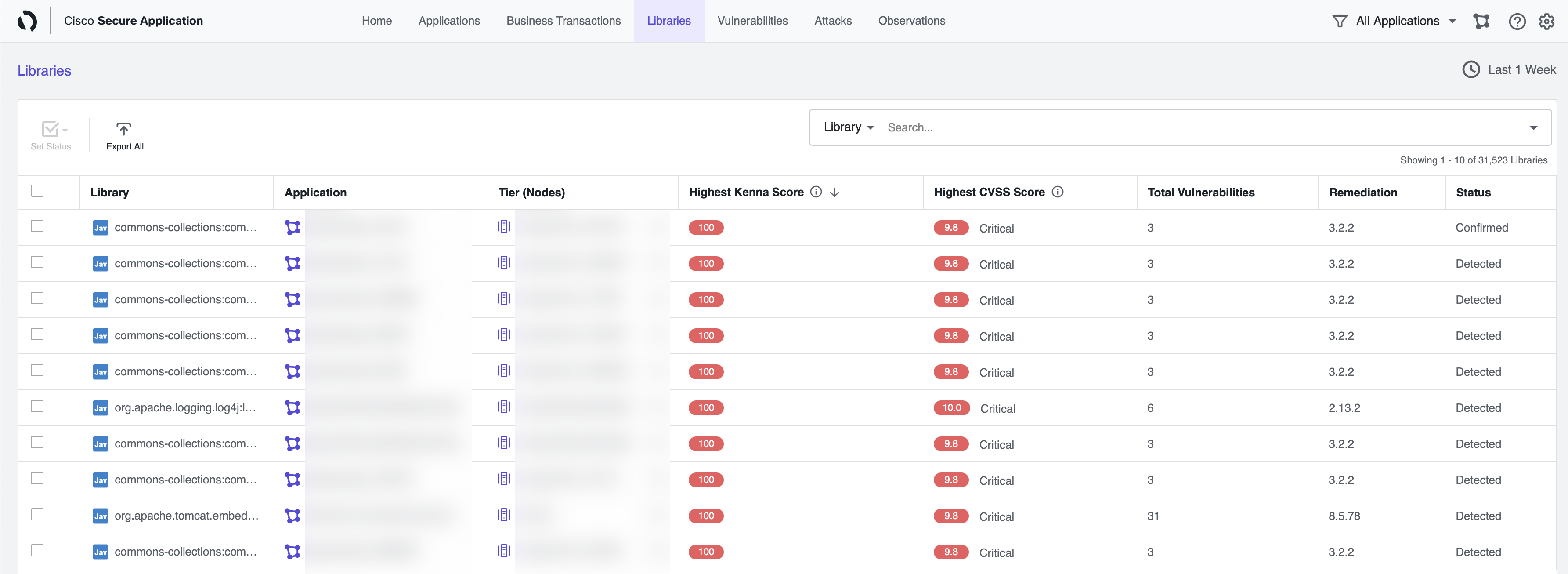The image size is (1568, 574).
Task: Click application icon in first table row
Action: click(x=293, y=227)
